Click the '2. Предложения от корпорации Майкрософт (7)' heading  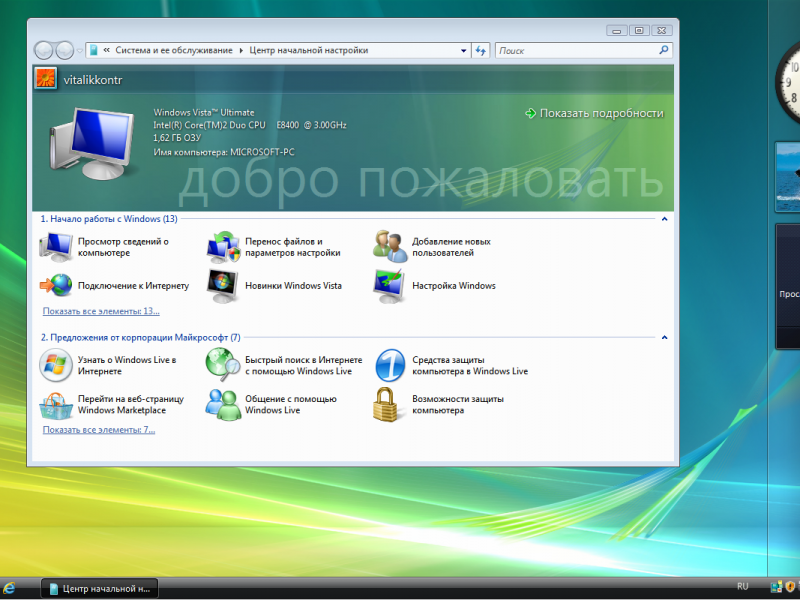pyautogui.click(x=140, y=337)
